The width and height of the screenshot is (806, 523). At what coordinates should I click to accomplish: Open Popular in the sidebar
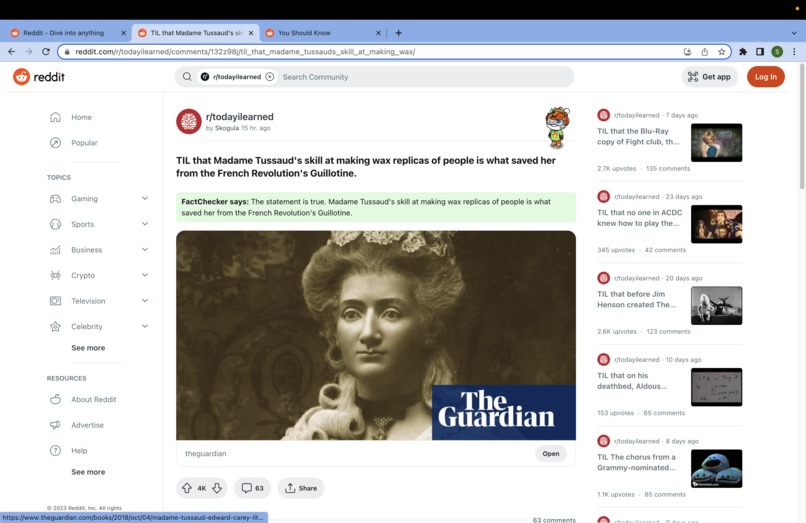pos(84,142)
